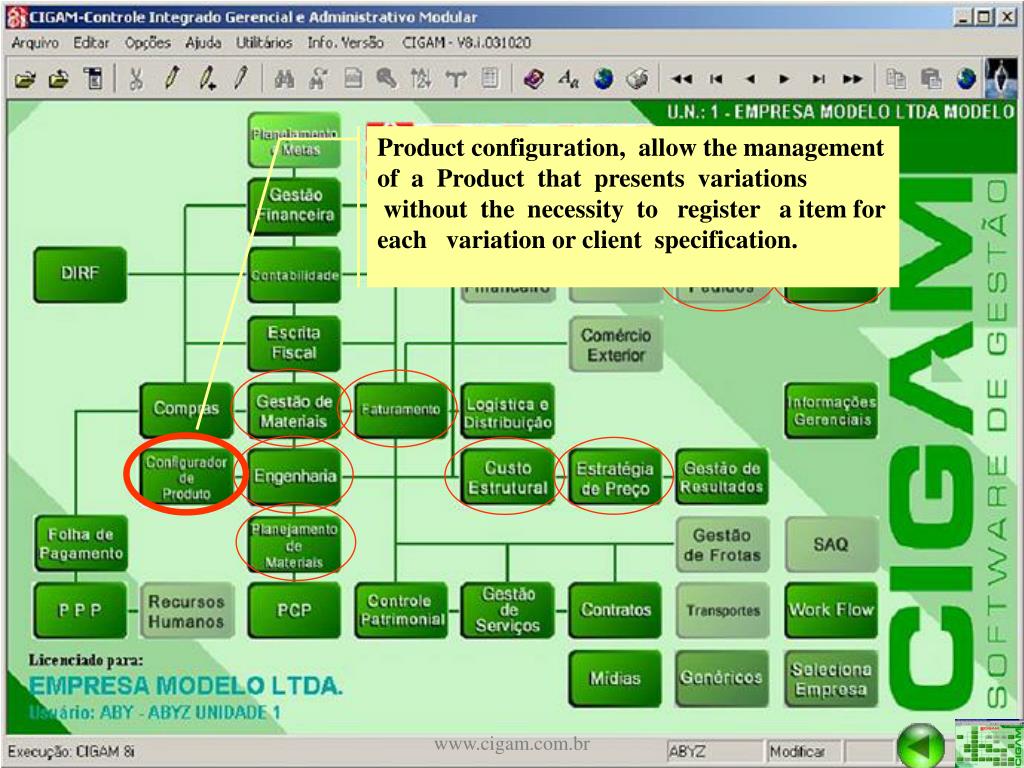Open Estratégia de Preço
Image resolution: width=1024 pixels, height=768 pixels.
tap(615, 477)
